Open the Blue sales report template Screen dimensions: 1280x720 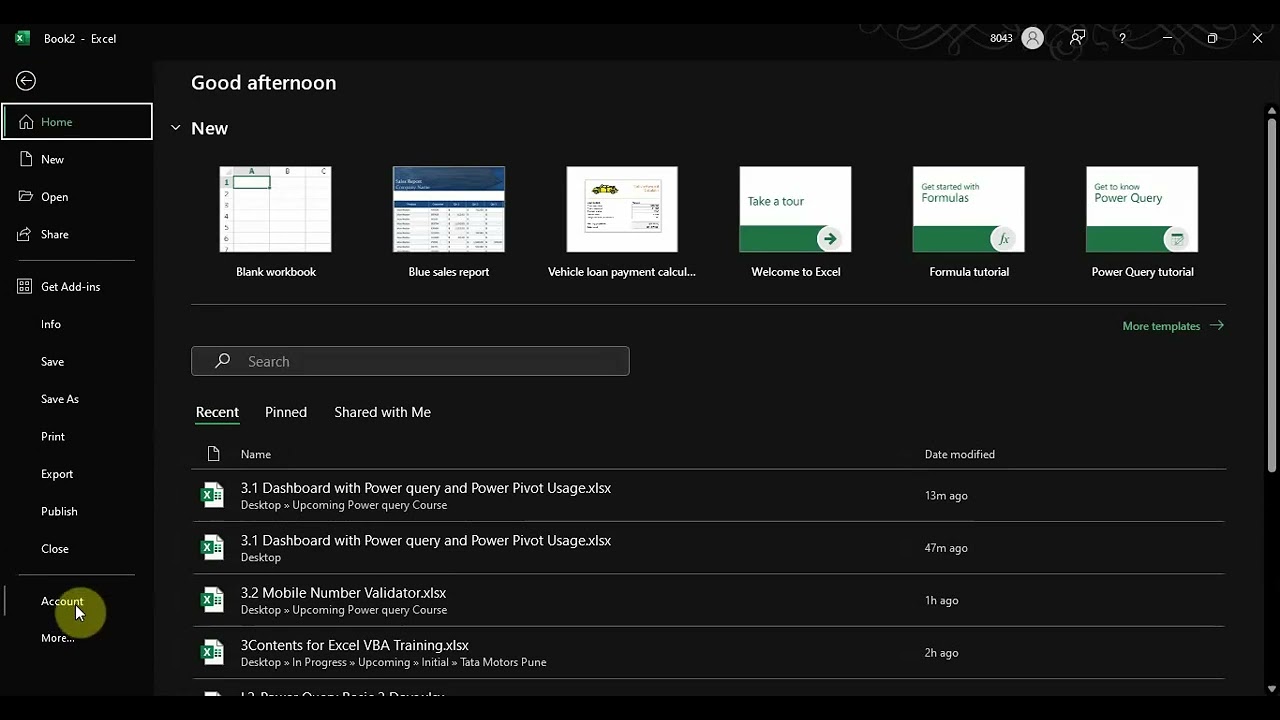449,222
